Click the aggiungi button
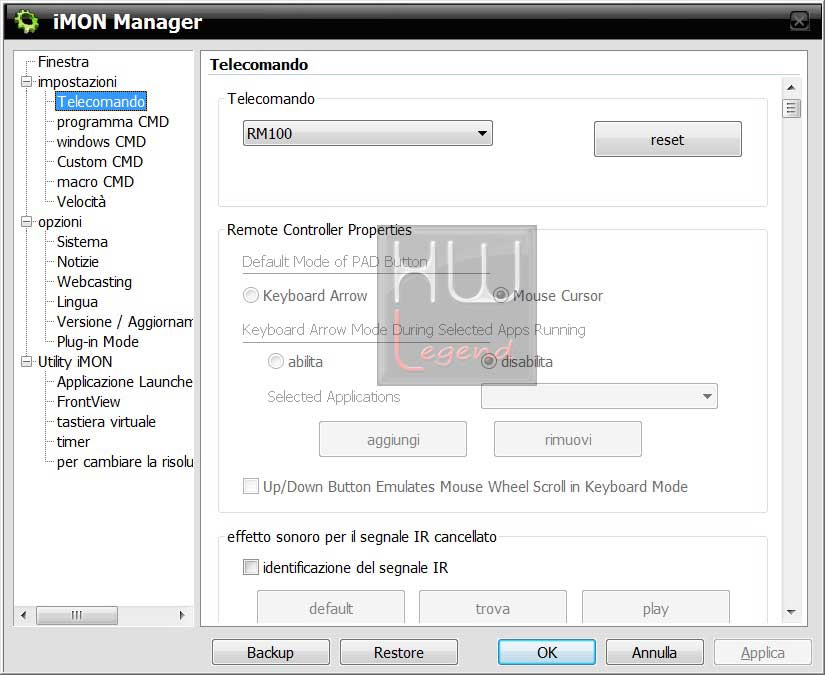Viewport: 825px width, 675px height. [x=393, y=439]
